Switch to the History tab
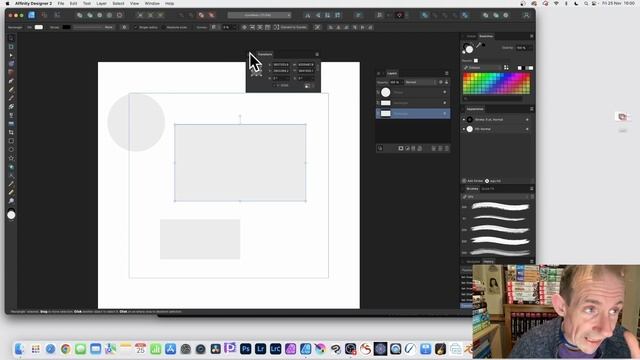This screenshot has width=640, height=360. click(488, 262)
